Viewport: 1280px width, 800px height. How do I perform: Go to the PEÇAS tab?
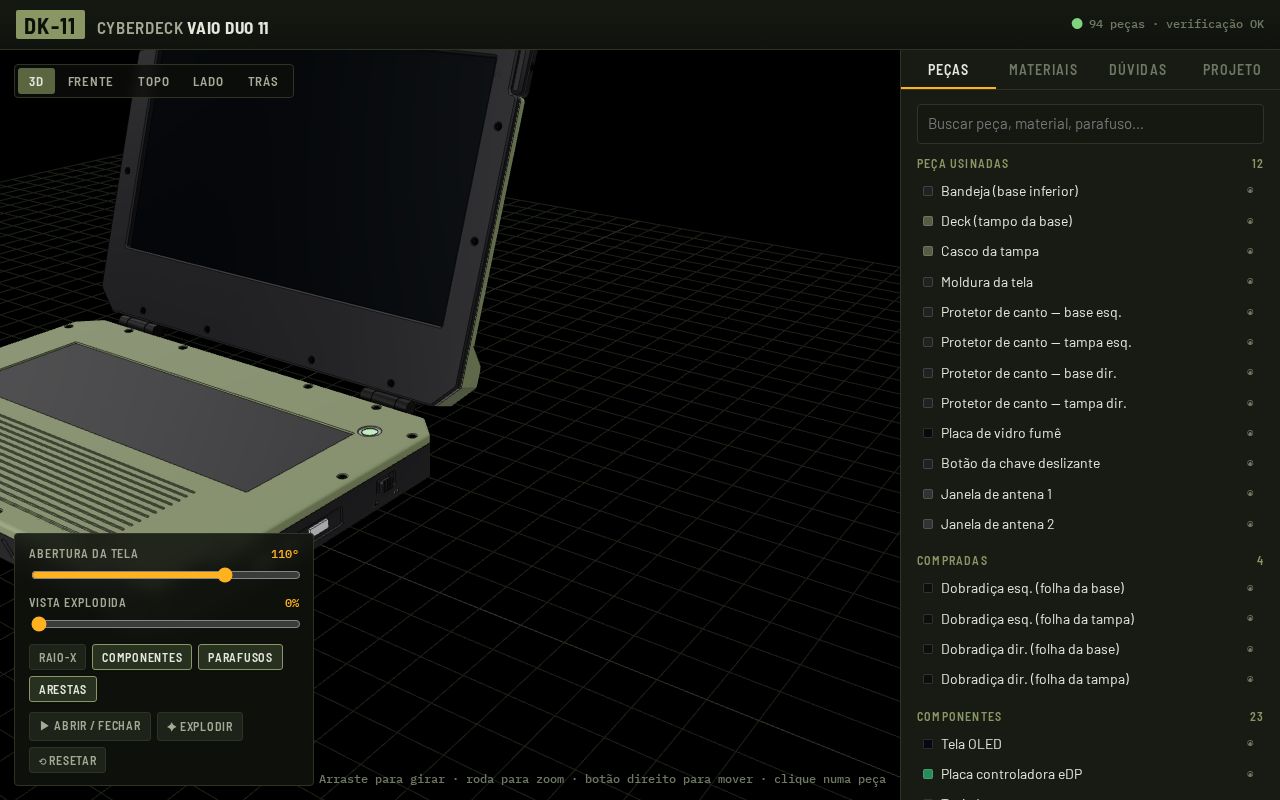(x=948, y=70)
